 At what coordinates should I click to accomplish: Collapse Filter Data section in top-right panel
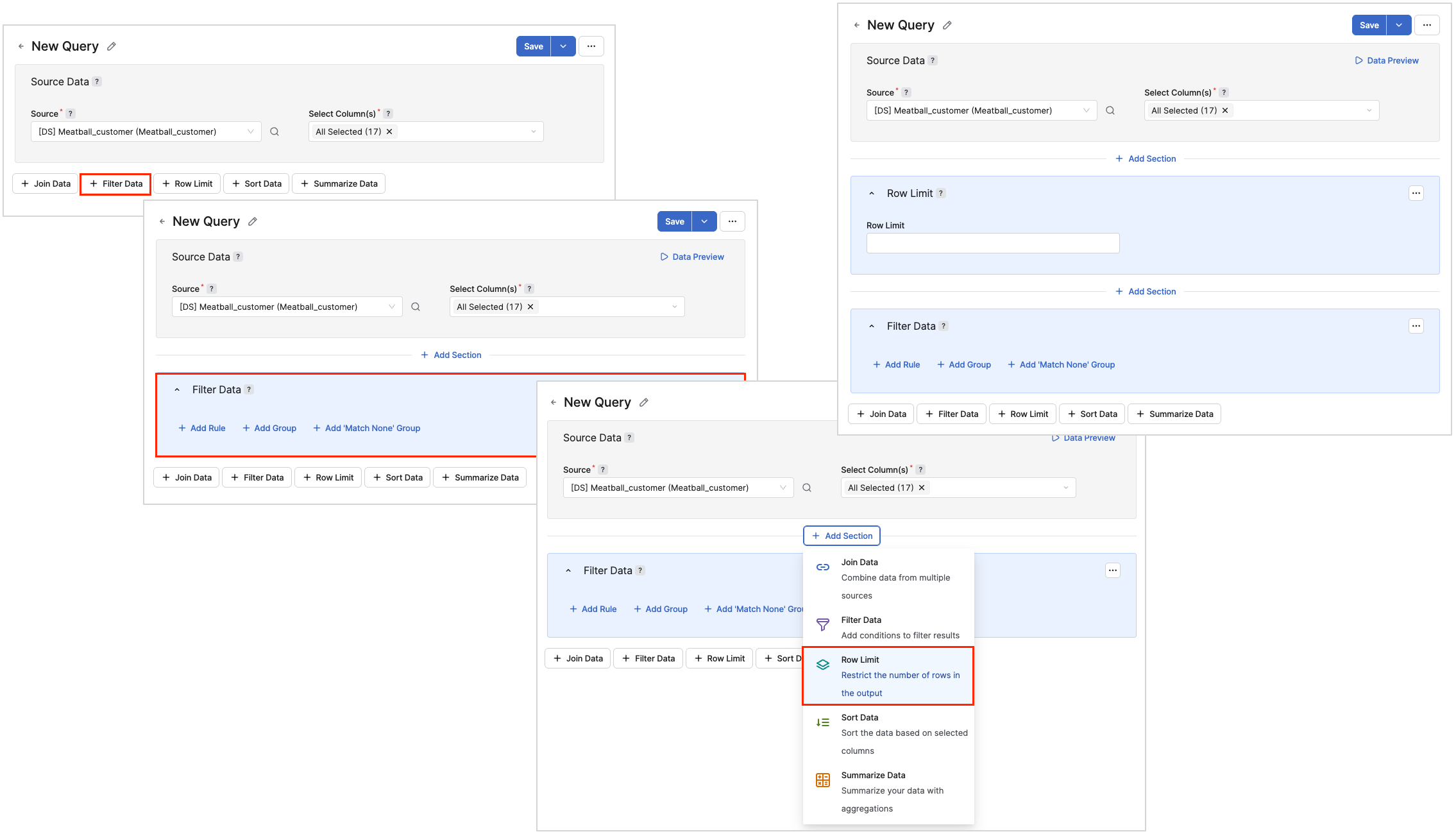click(872, 326)
